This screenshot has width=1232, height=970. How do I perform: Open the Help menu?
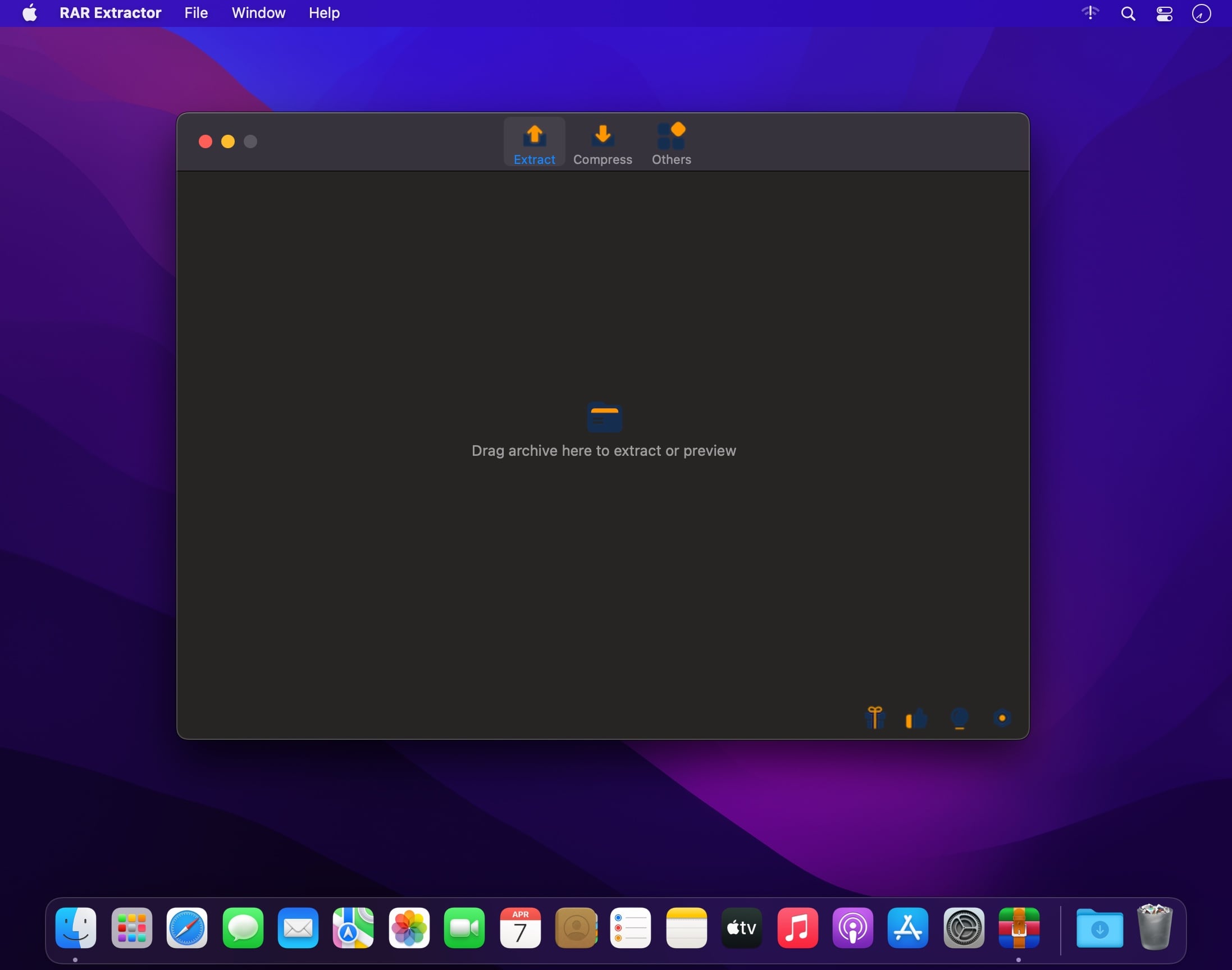tap(324, 13)
